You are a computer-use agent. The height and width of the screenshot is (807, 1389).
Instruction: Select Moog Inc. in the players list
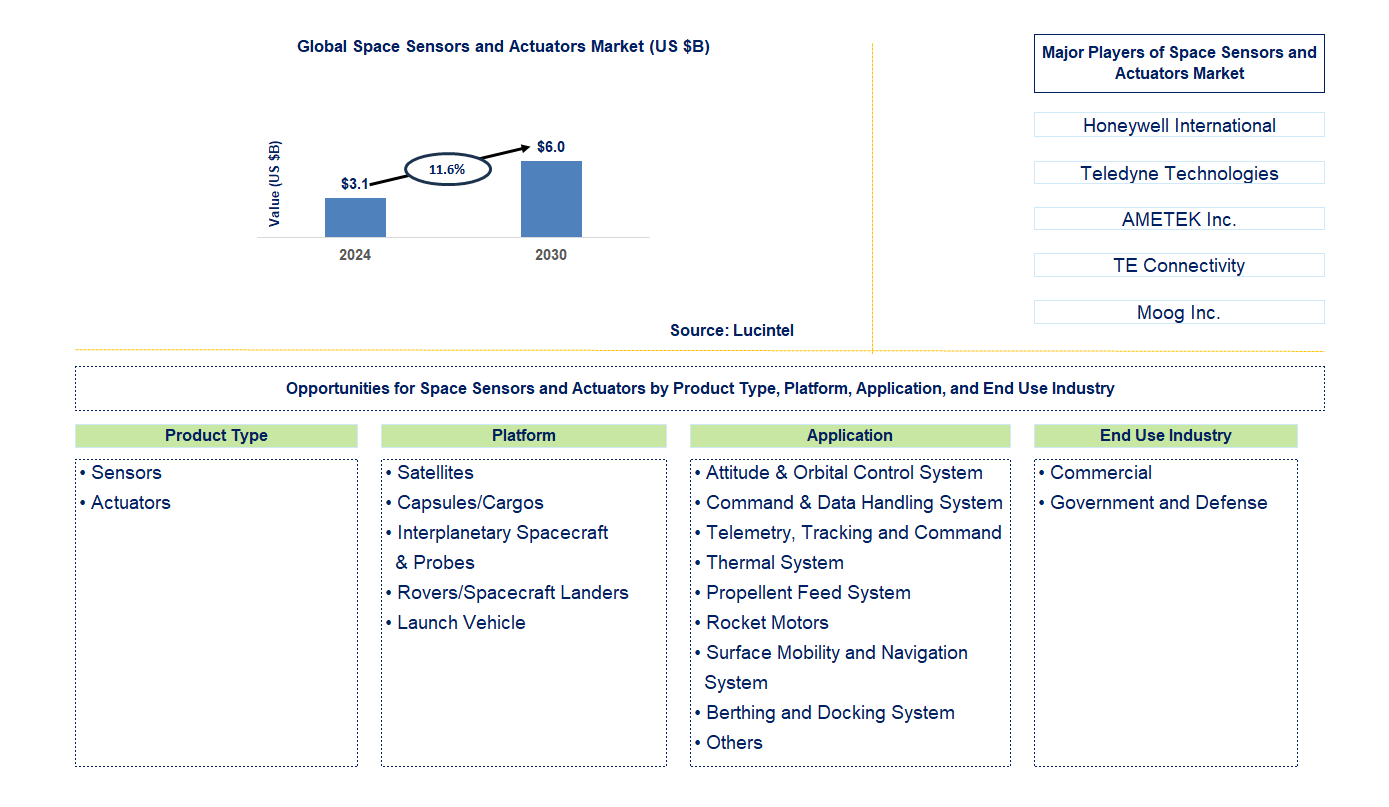coord(1179,312)
